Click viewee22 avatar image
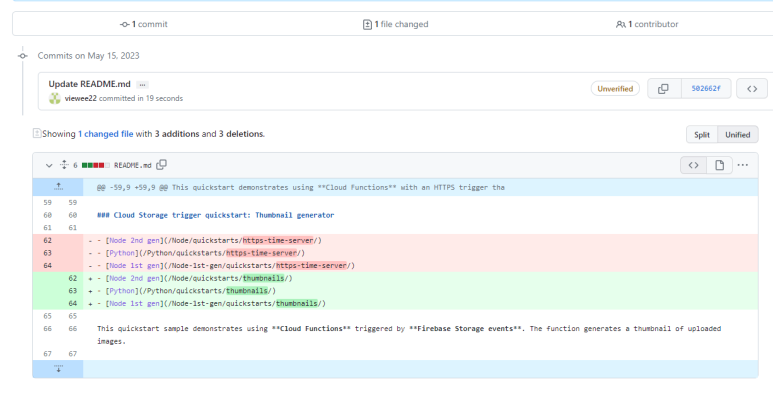This screenshot has width=773, height=396. pos(55,98)
